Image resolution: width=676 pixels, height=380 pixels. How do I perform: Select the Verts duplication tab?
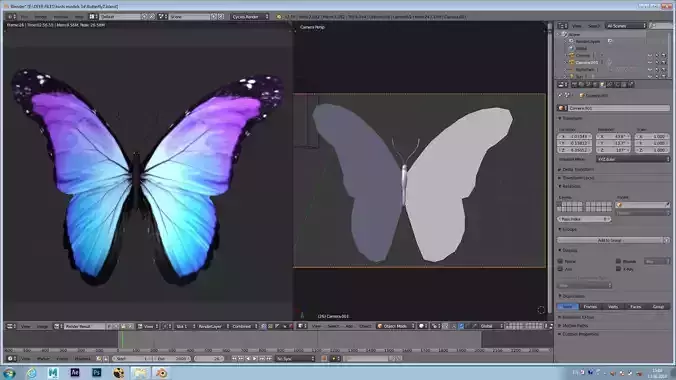coord(613,307)
